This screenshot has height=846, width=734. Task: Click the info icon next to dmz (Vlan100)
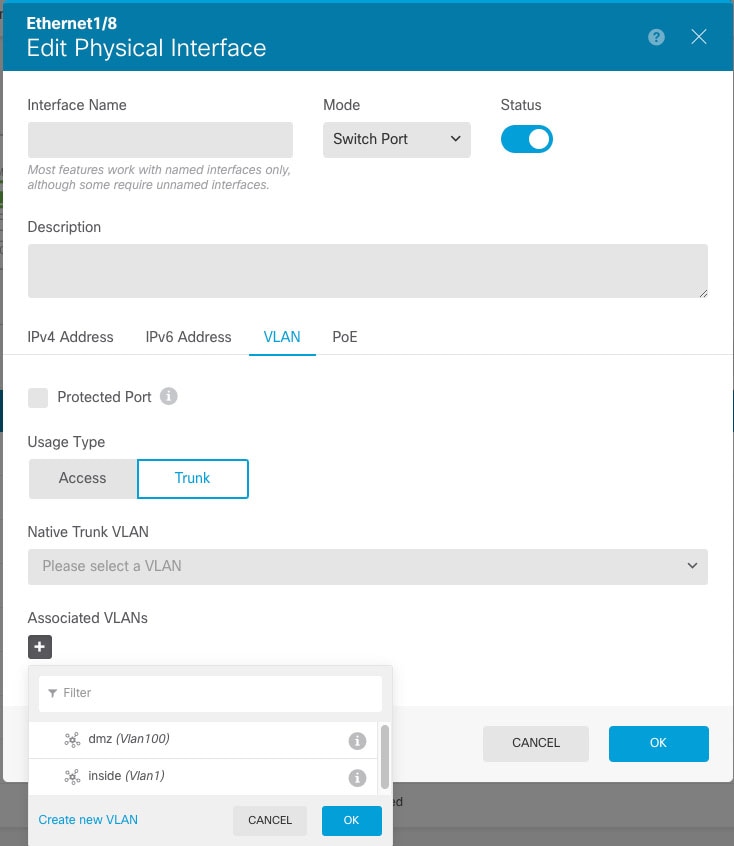357,740
